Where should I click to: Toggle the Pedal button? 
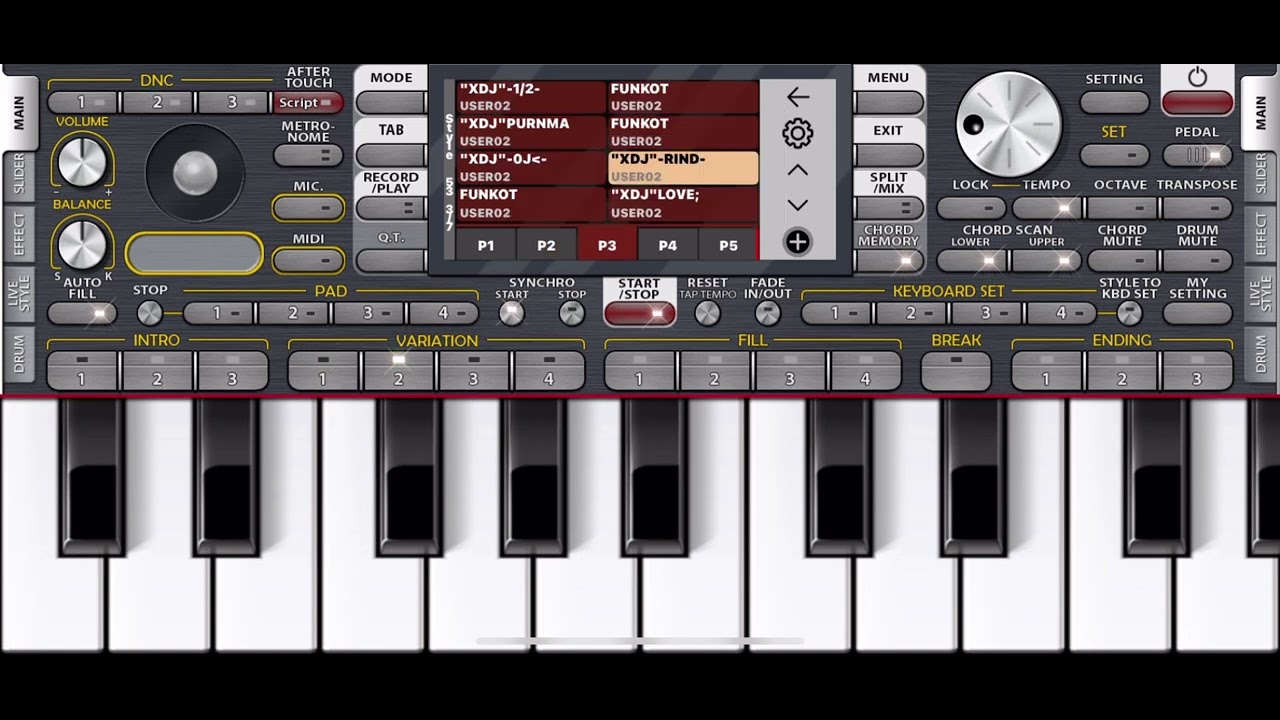[1197, 155]
